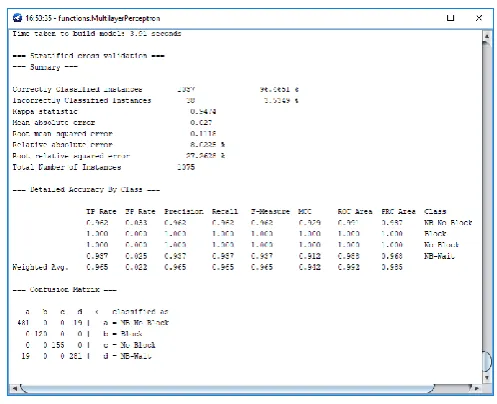Click the 'PRC Area' column header
This screenshot has width=497, height=404.
pos(398,211)
